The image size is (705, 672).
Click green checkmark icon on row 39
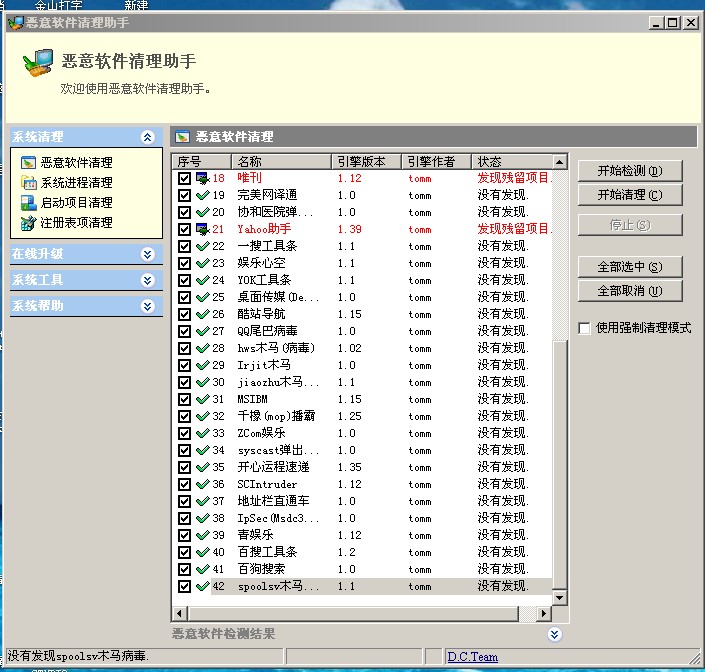coord(203,535)
